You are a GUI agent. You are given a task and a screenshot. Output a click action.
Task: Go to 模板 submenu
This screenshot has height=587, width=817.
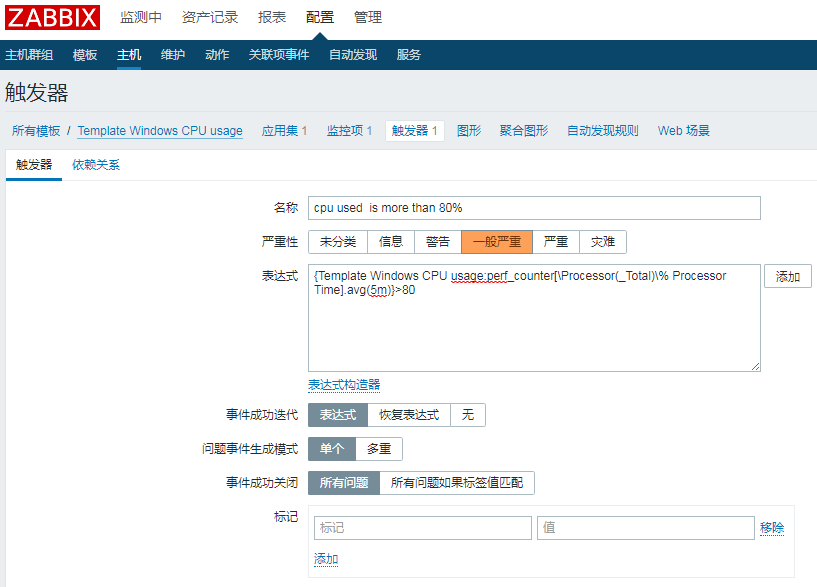click(85, 55)
